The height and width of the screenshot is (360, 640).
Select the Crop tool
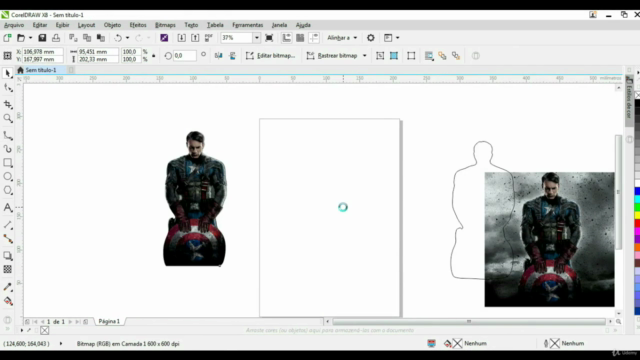coord(8,105)
